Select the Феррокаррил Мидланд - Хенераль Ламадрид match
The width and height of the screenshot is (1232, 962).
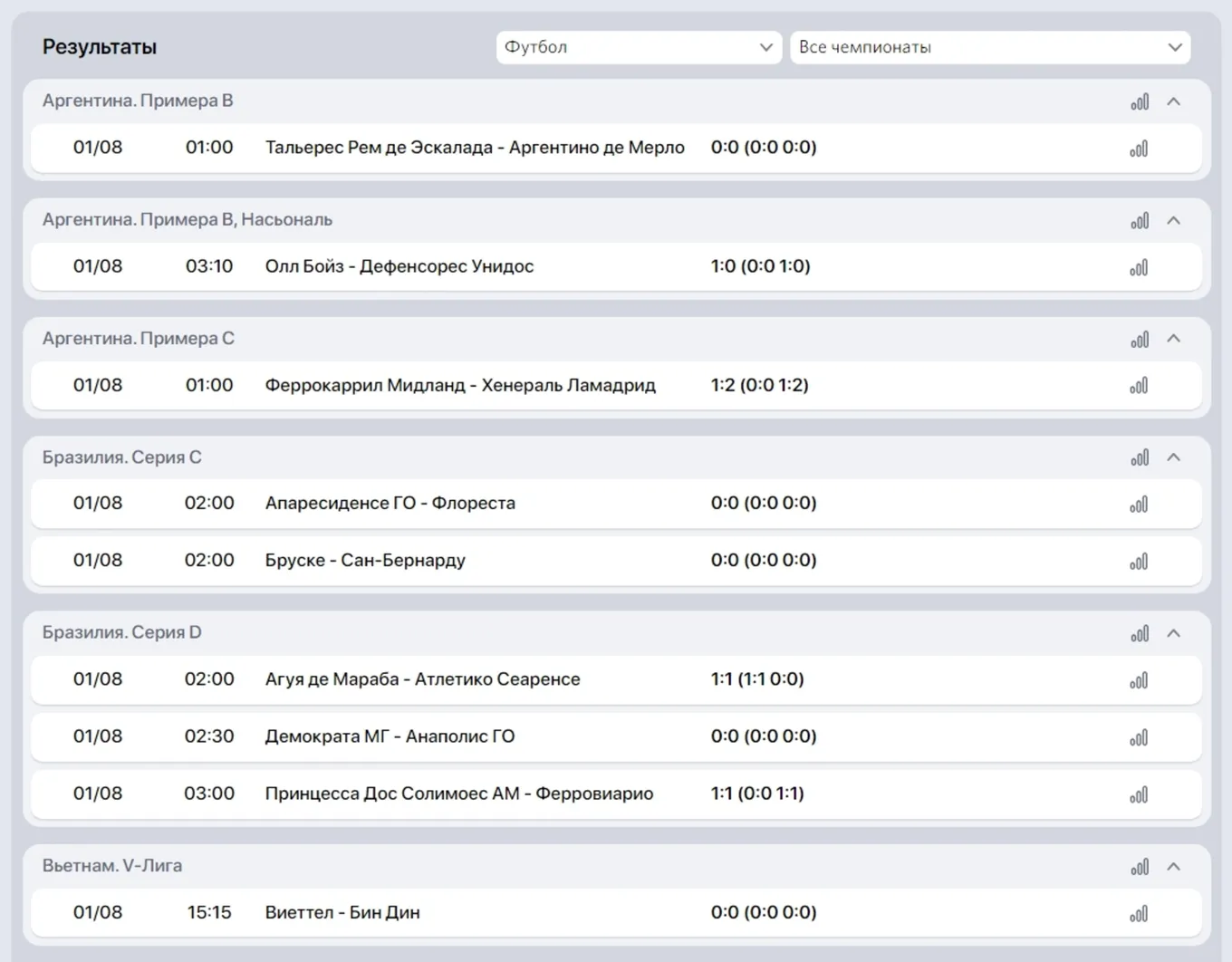[x=460, y=385]
